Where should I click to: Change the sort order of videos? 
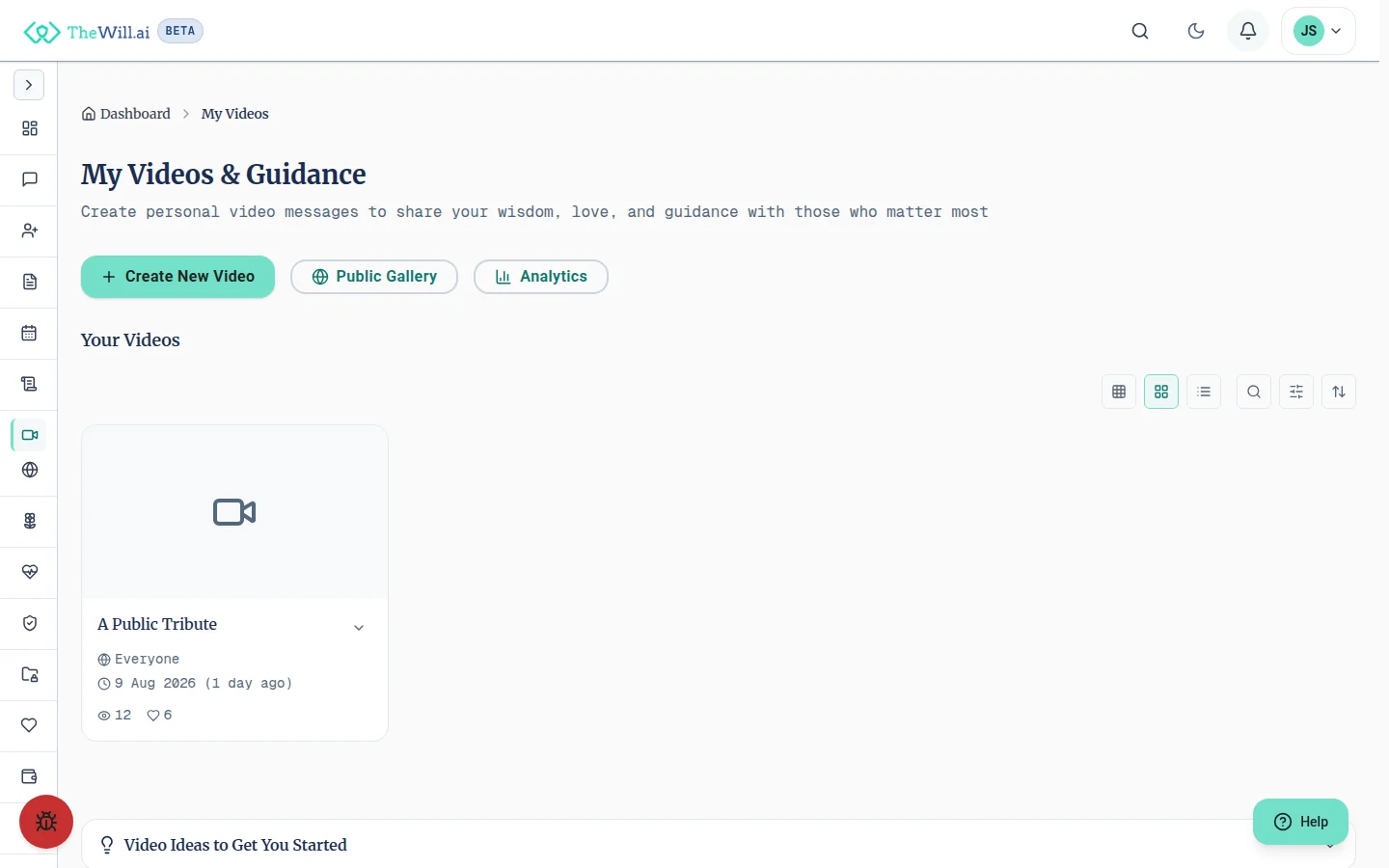(1339, 392)
